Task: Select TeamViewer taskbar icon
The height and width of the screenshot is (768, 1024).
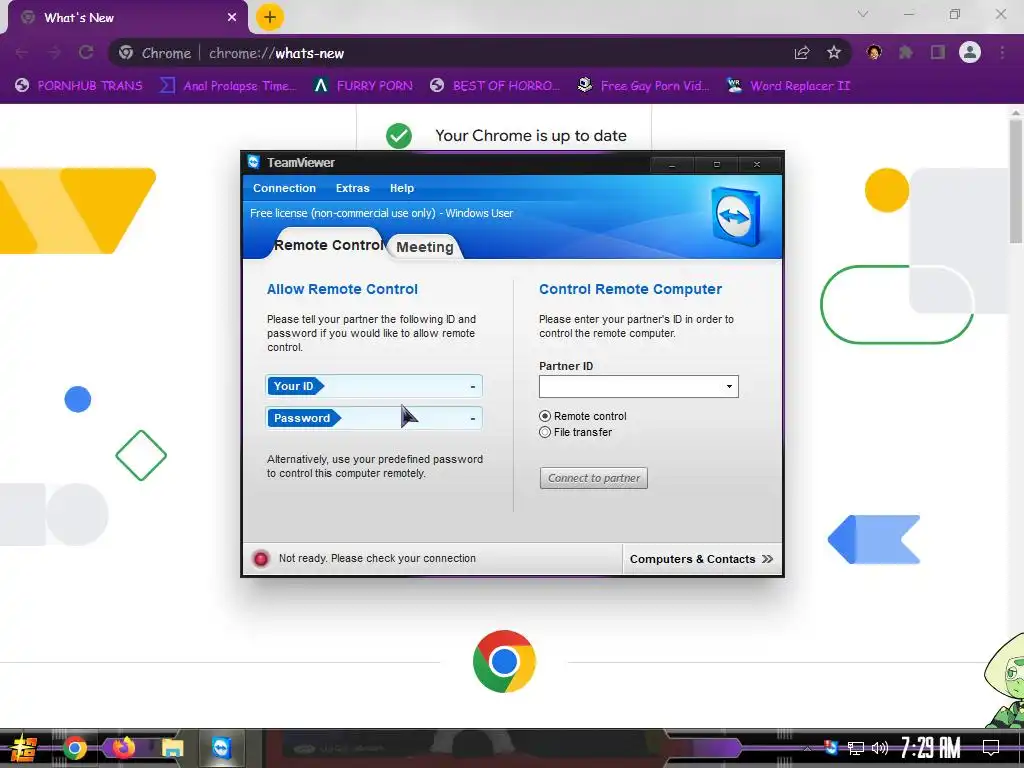Action: (x=221, y=748)
